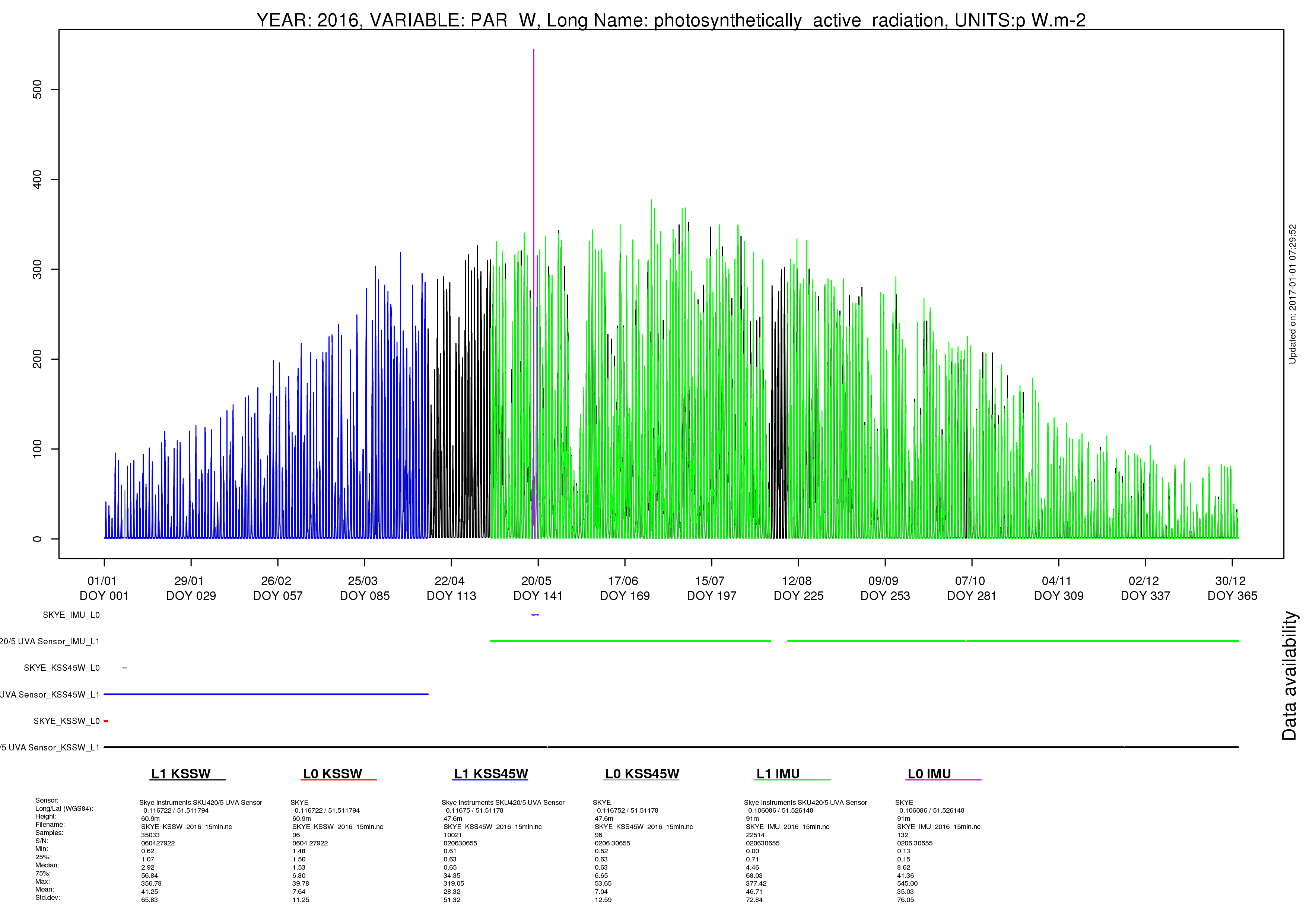Image resolution: width=1306 pixels, height=924 pixels.
Task: Click x-axis label '04/11 DOY 309'
Action: (x=1059, y=588)
